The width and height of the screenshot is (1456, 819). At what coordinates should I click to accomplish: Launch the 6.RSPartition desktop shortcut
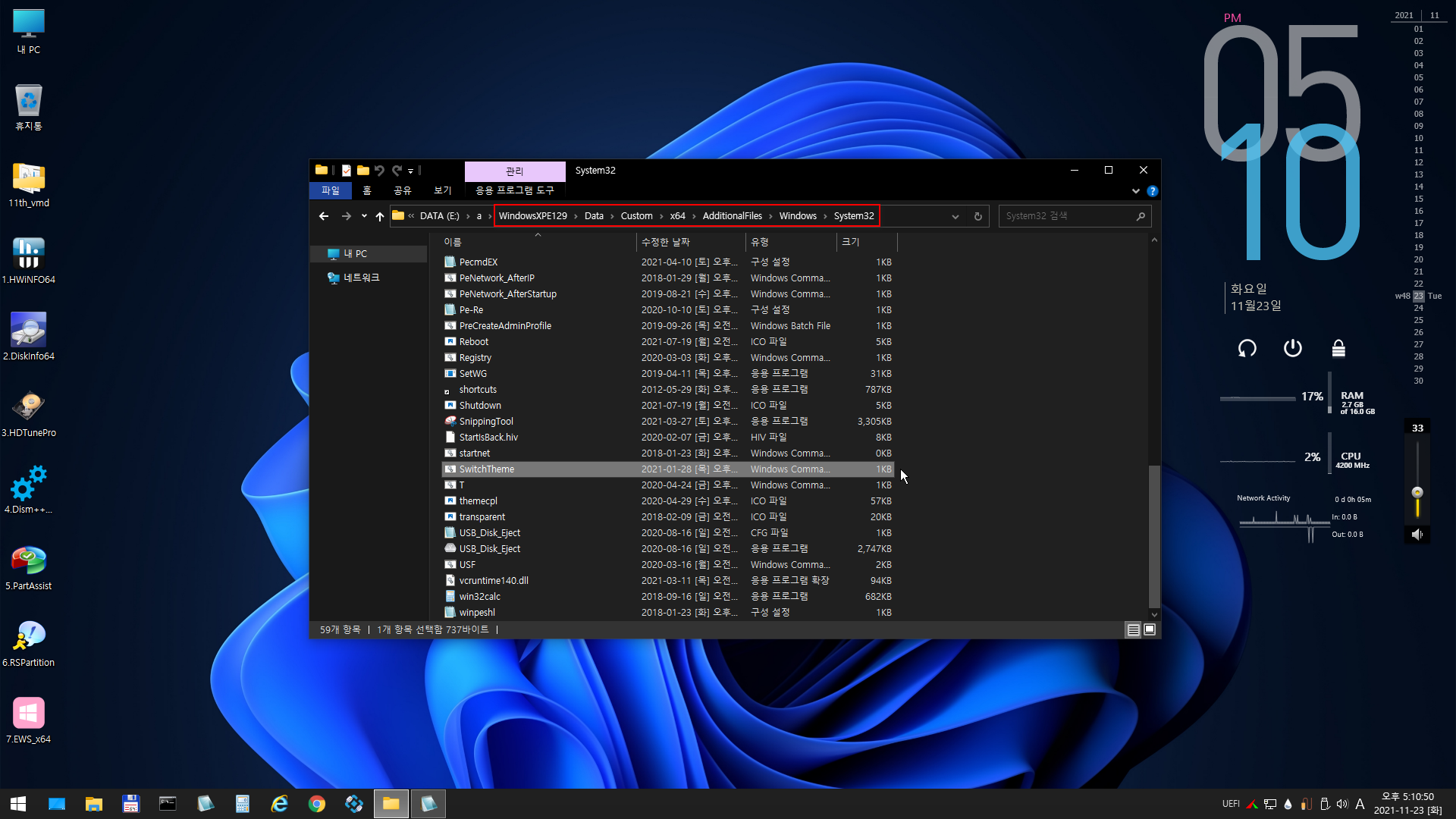point(29,644)
